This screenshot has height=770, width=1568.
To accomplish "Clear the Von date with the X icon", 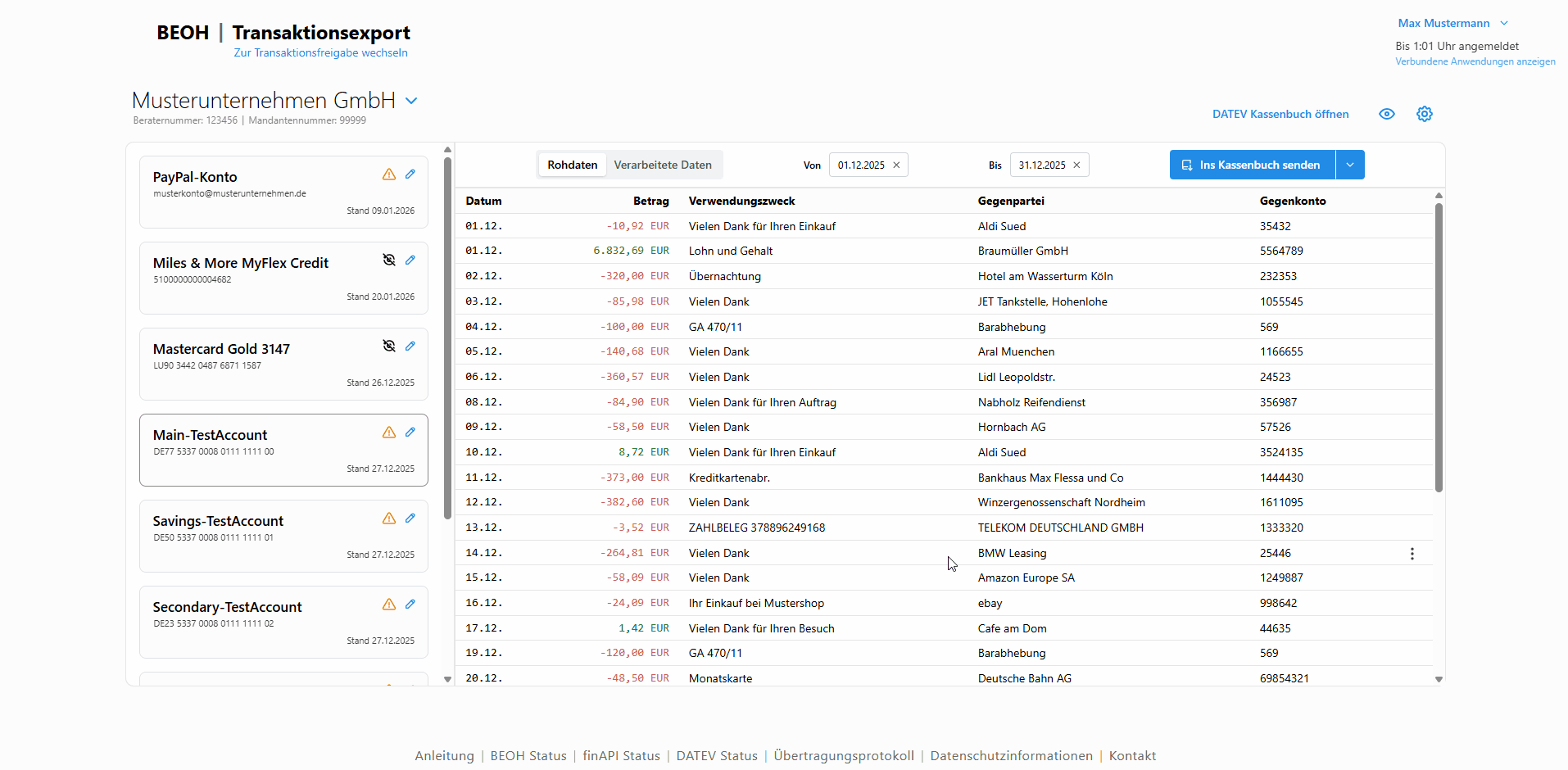I will [x=896, y=165].
